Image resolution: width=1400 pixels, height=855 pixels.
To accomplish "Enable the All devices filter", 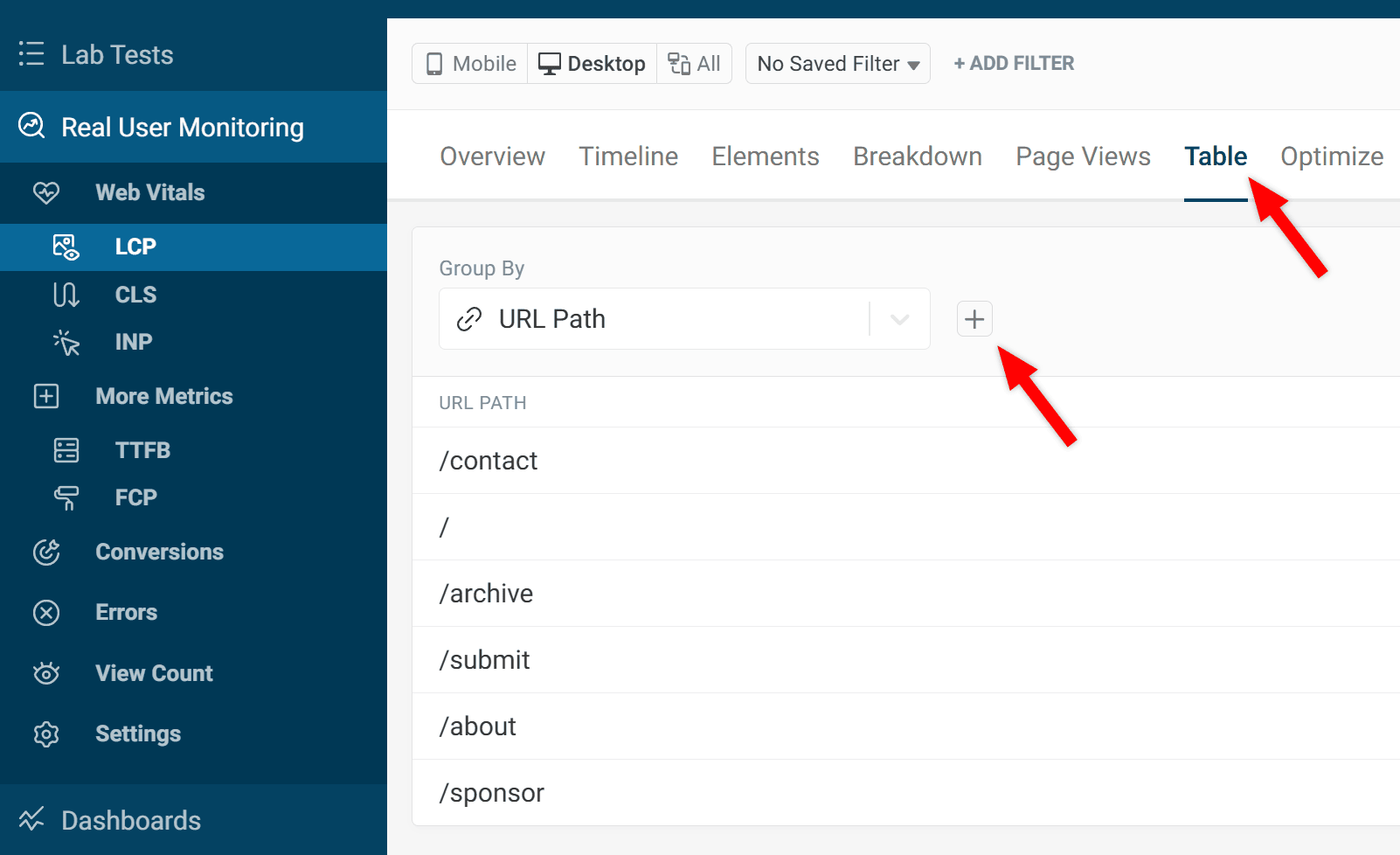I will tap(694, 63).
